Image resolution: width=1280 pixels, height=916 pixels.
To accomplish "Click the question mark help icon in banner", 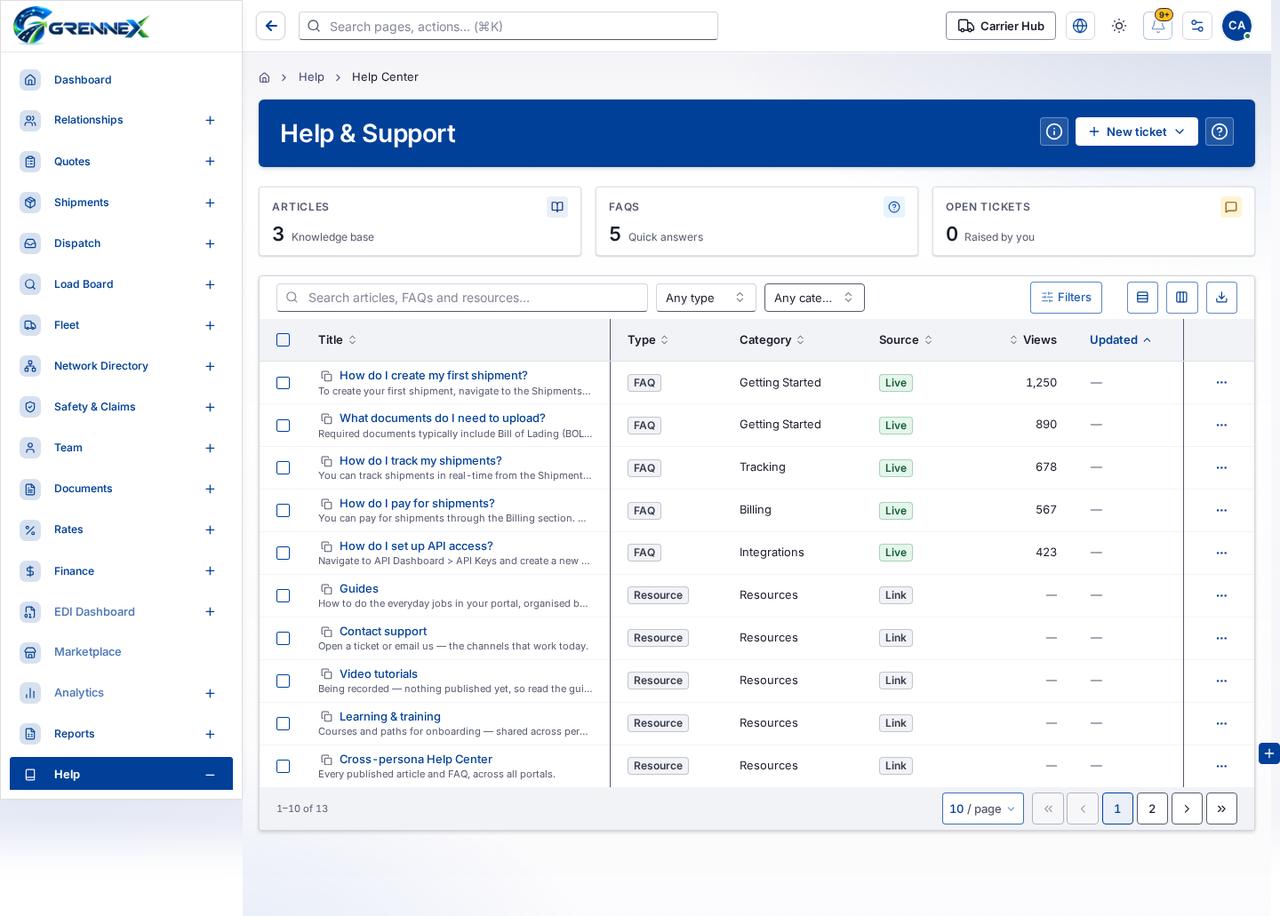I will pos(1219,132).
